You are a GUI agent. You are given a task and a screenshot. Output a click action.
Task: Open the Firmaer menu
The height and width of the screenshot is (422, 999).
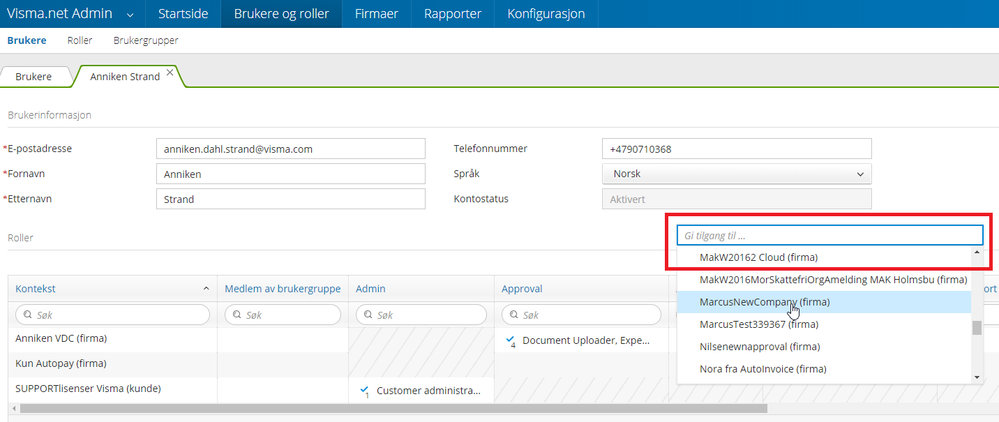tap(377, 13)
